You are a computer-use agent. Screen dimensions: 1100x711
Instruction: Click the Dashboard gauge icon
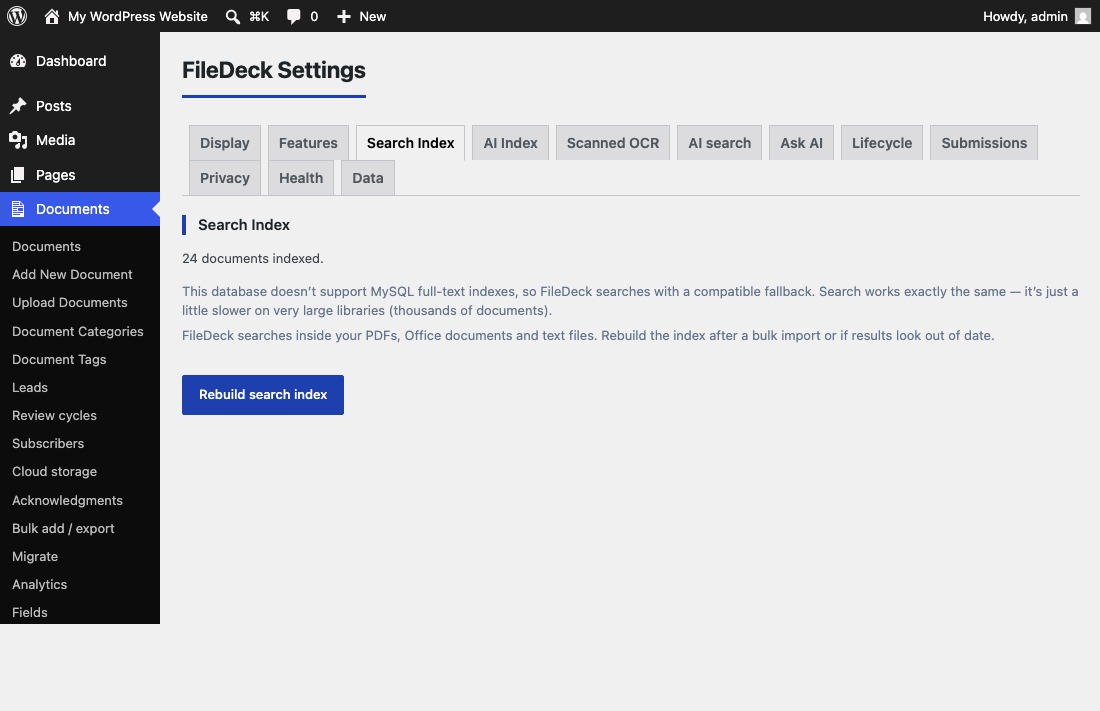coord(18,61)
